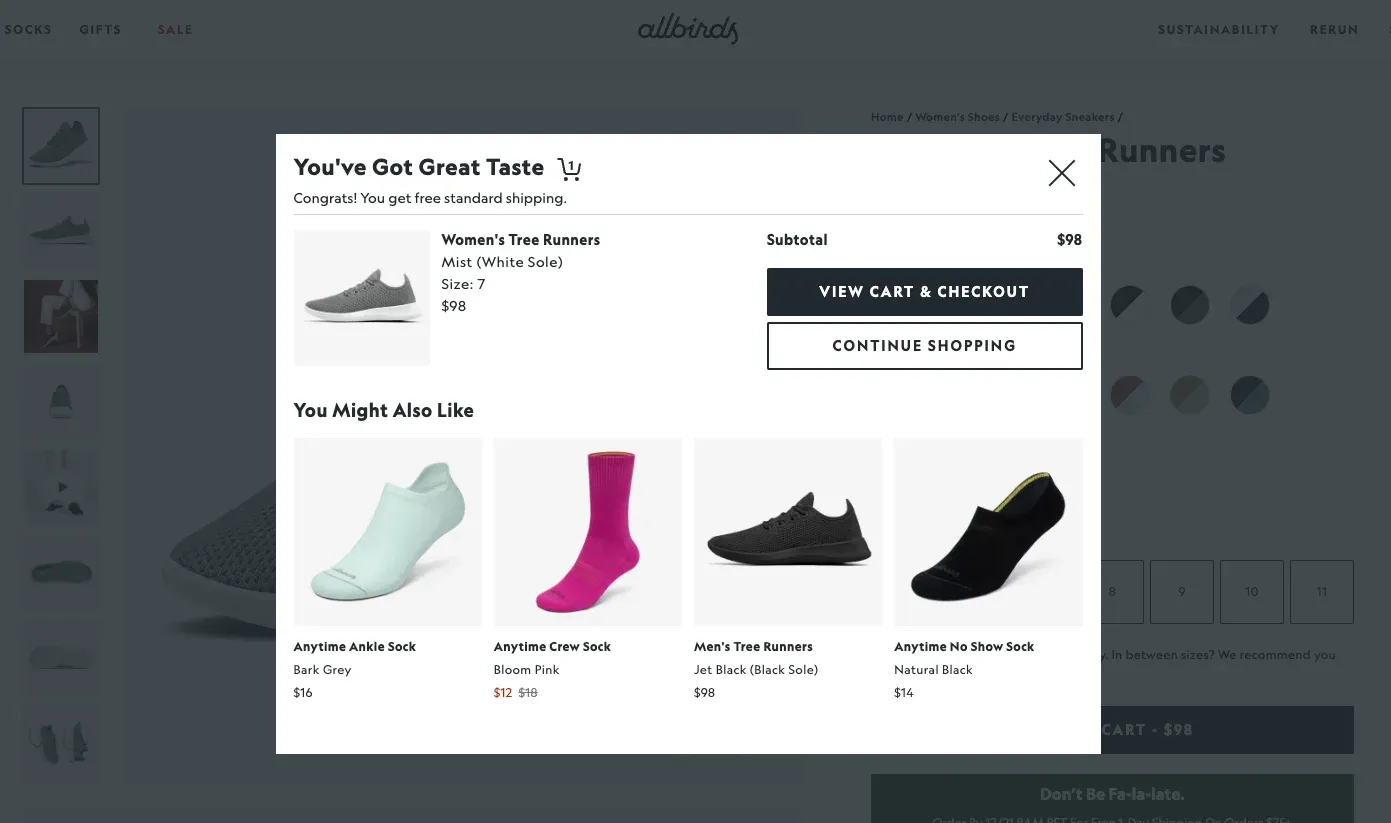Open the GIFTS menu
The height and width of the screenshot is (823, 1391).
point(100,29)
